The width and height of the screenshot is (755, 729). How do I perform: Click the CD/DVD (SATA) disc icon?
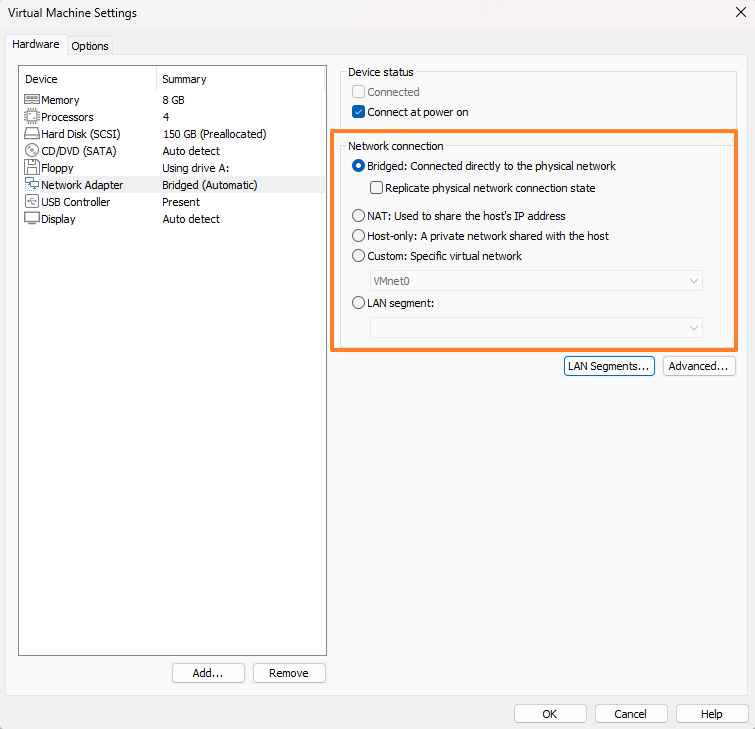point(32,151)
